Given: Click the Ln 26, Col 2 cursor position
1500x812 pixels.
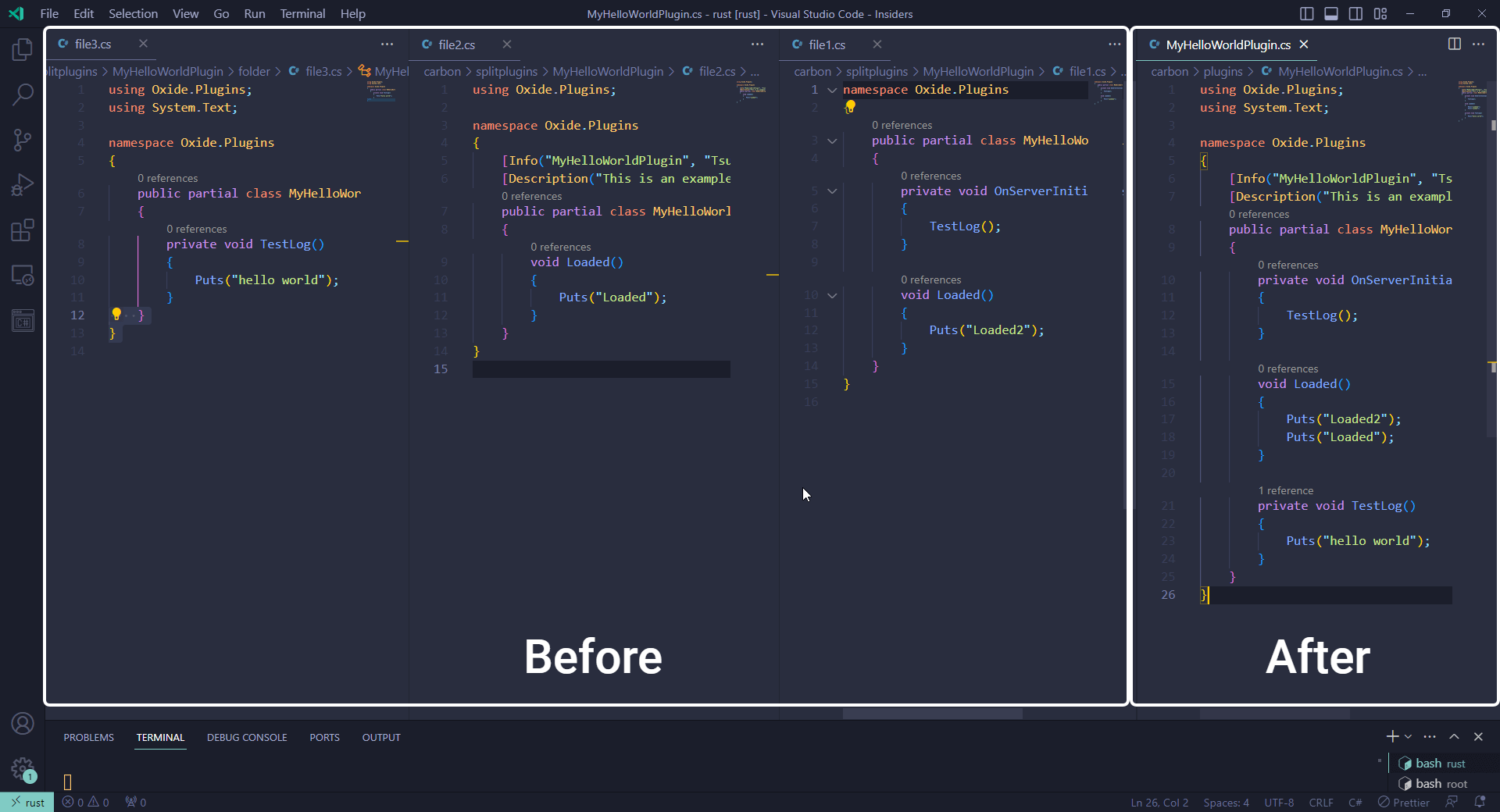Looking at the screenshot, I should [x=1159, y=802].
